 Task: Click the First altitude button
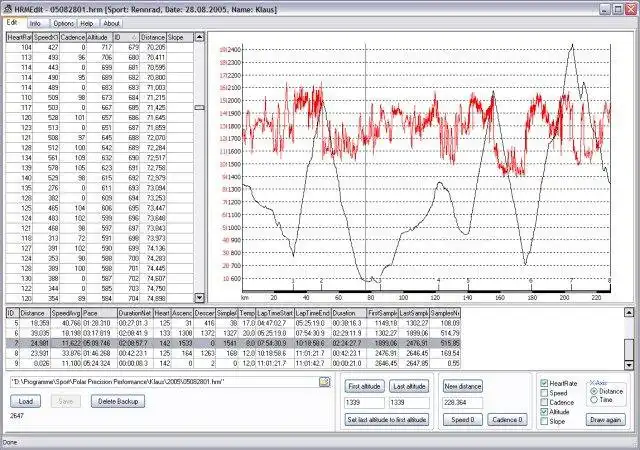coord(364,386)
